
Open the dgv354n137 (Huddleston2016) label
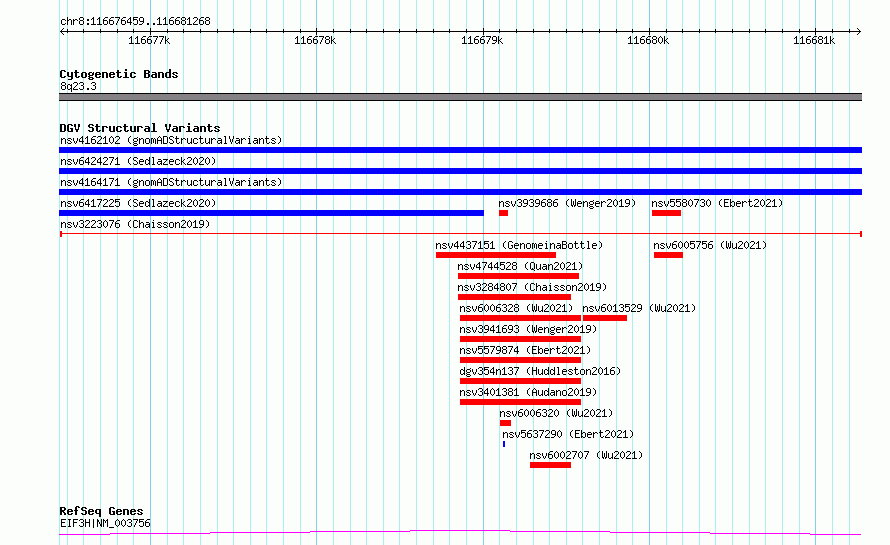(540, 371)
